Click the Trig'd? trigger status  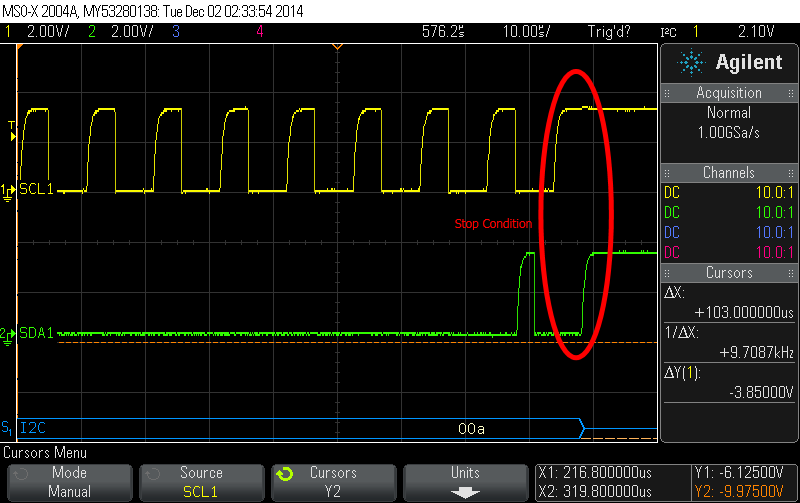pyautogui.click(x=609, y=32)
